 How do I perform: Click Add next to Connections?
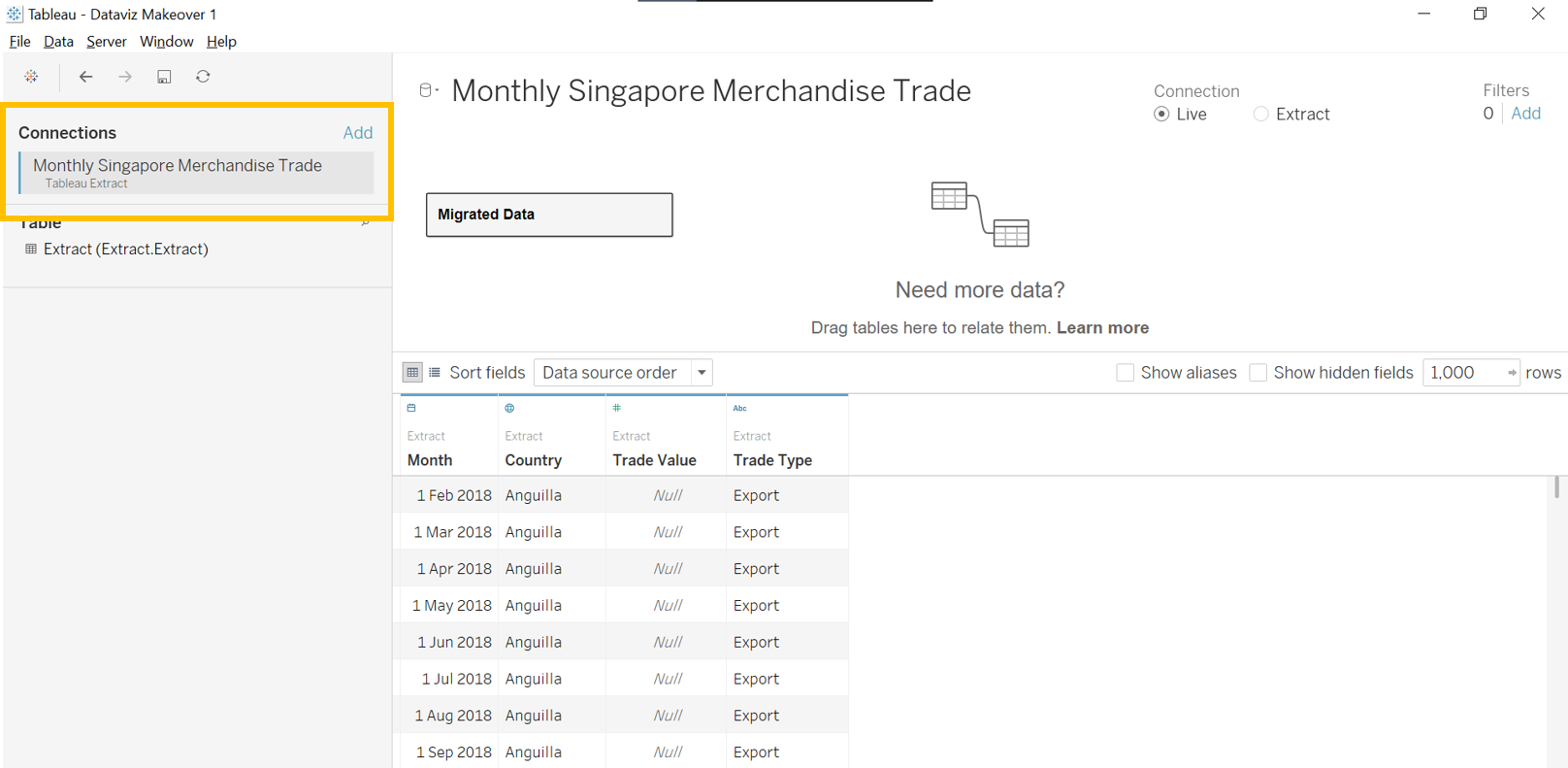pyautogui.click(x=357, y=133)
